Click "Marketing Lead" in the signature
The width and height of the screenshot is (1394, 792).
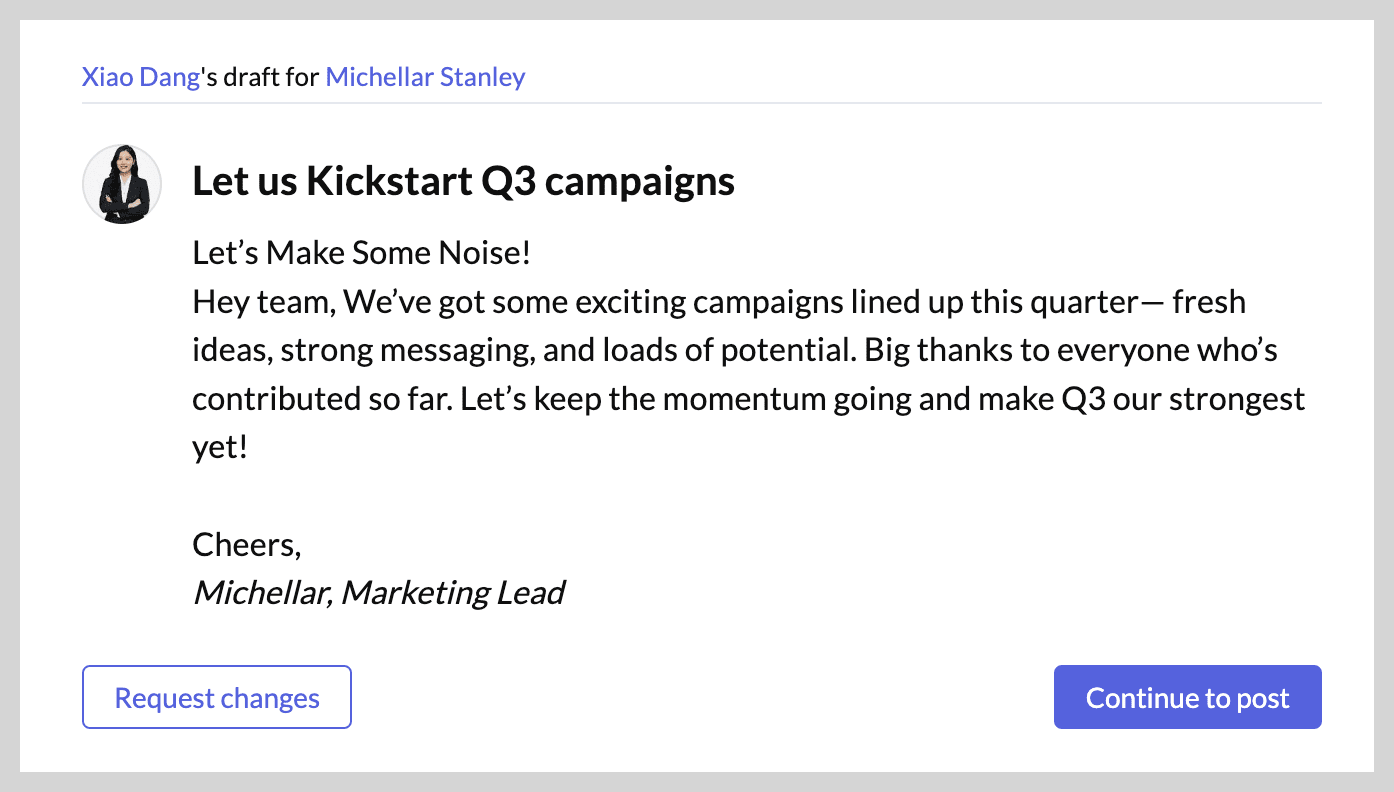click(x=453, y=593)
